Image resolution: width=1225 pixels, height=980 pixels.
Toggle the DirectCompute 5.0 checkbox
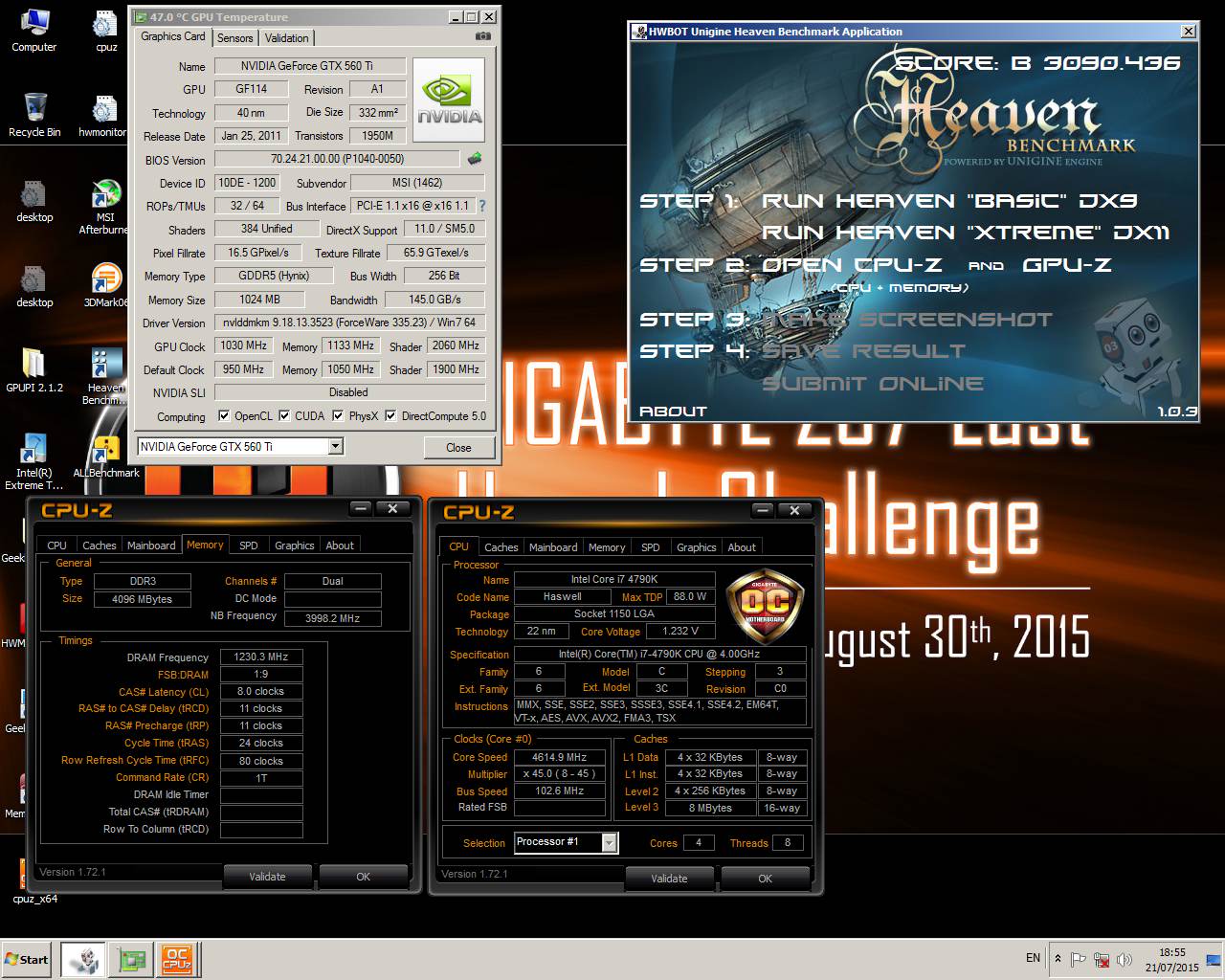pyautogui.click(x=390, y=415)
